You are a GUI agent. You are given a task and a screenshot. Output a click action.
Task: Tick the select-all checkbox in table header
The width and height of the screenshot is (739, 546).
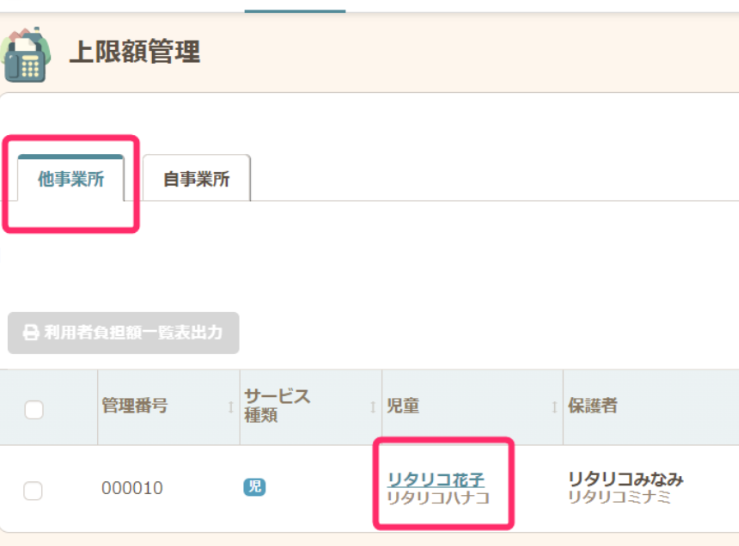pos(34,409)
